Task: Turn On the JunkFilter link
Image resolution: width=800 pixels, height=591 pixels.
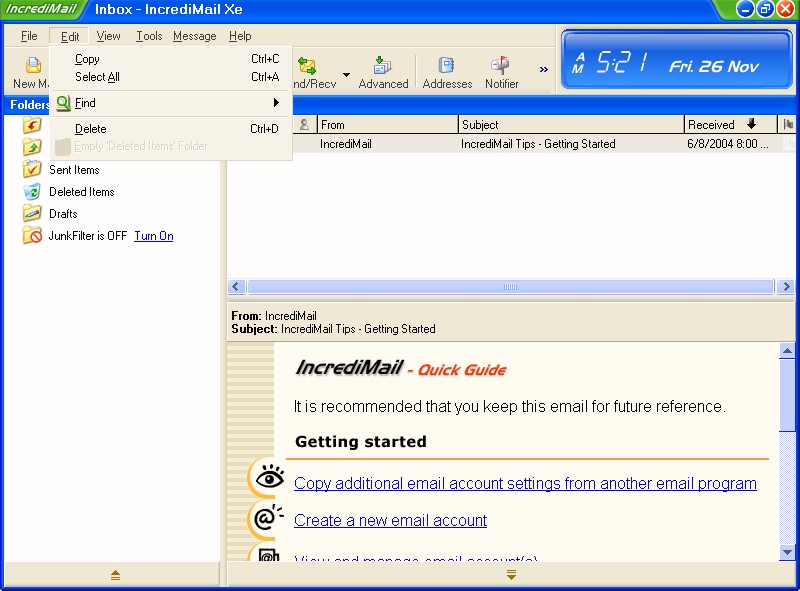Action: (153, 236)
